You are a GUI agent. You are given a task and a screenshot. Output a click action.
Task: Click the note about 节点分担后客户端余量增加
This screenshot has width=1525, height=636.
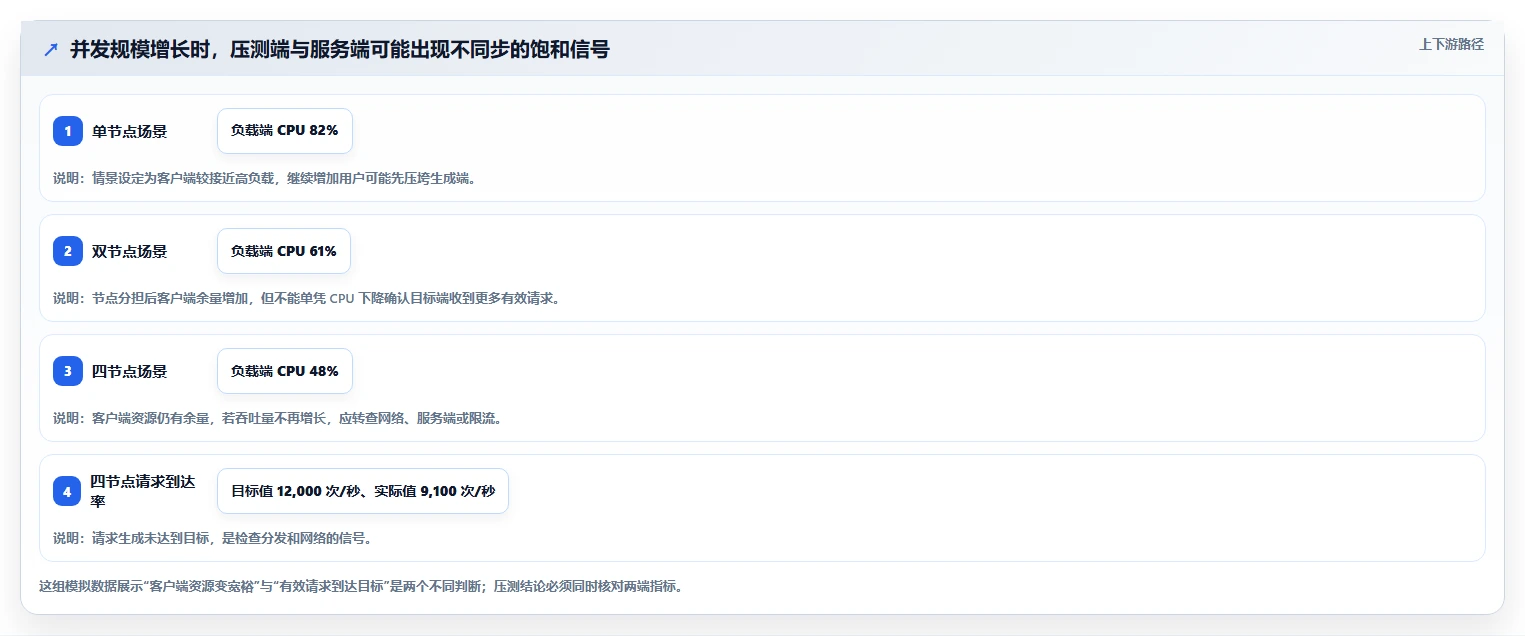(306, 298)
